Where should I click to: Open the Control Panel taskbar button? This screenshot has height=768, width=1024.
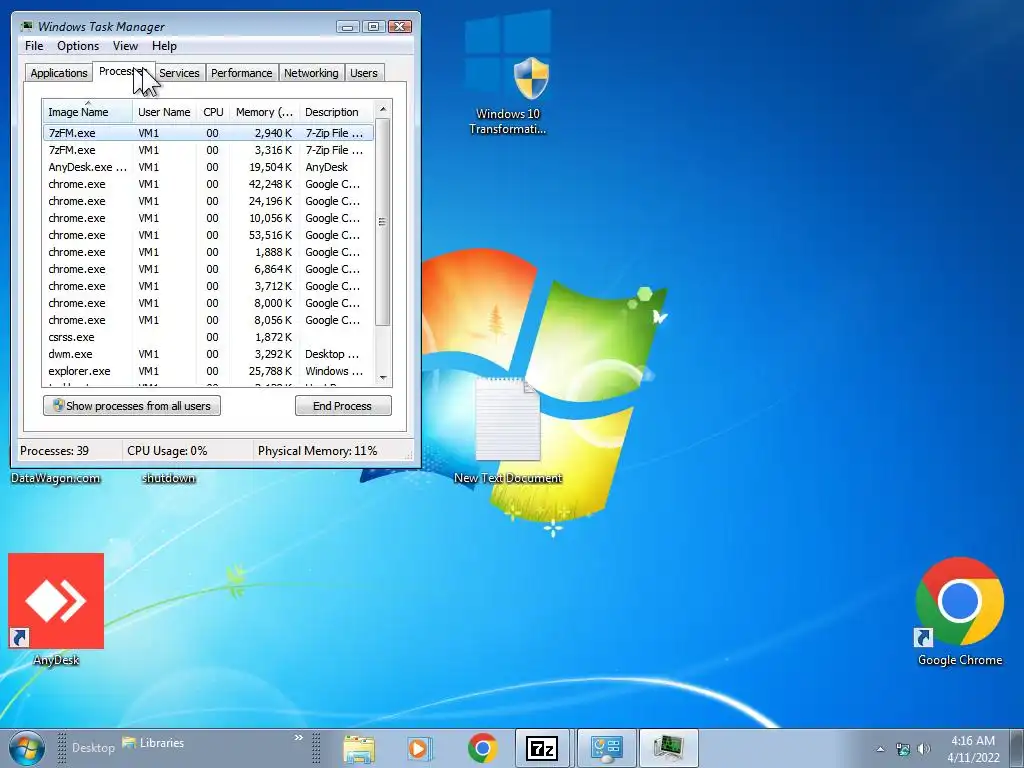607,748
